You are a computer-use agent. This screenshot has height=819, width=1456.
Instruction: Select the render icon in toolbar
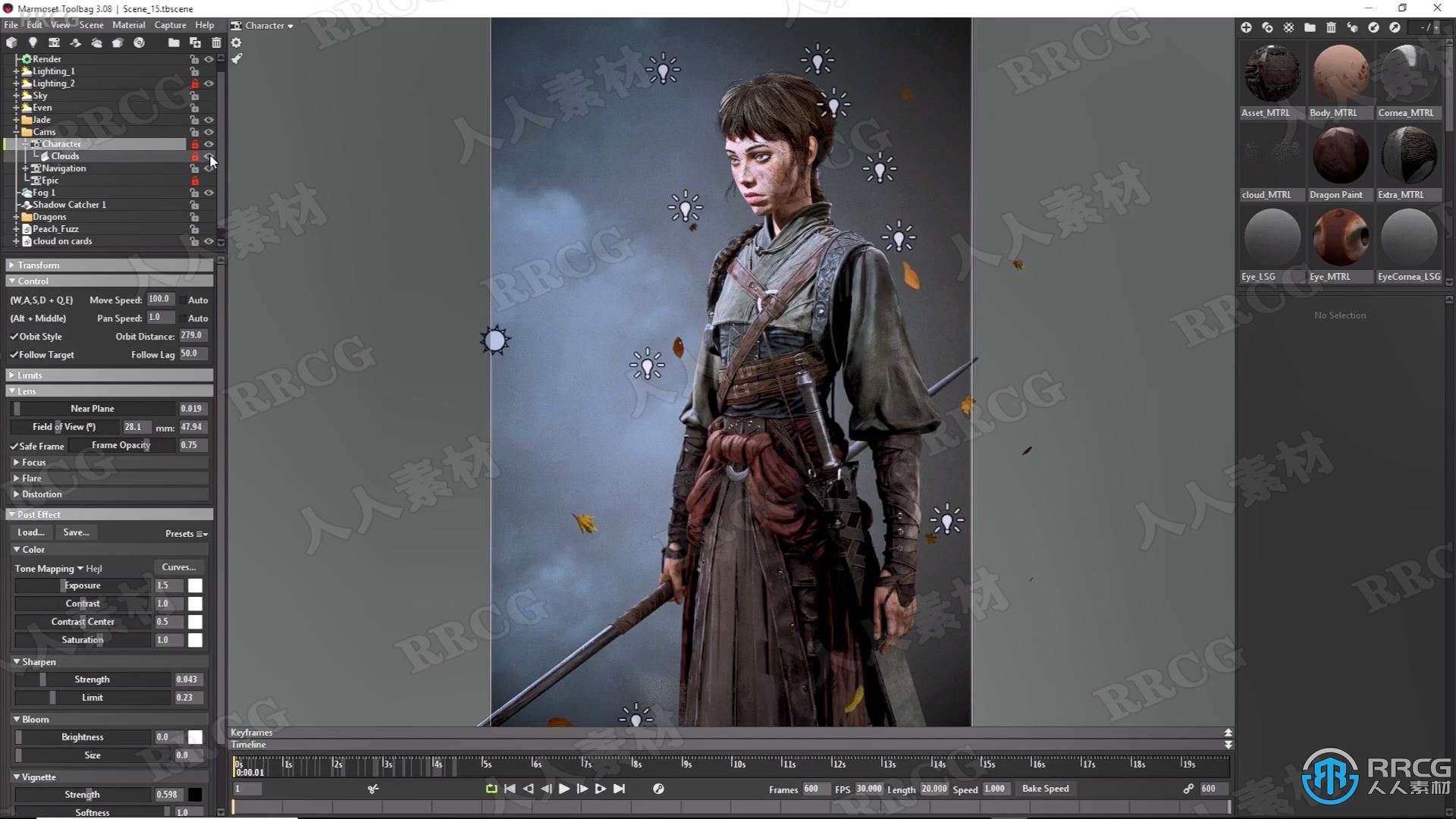pyautogui.click(x=140, y=42)
